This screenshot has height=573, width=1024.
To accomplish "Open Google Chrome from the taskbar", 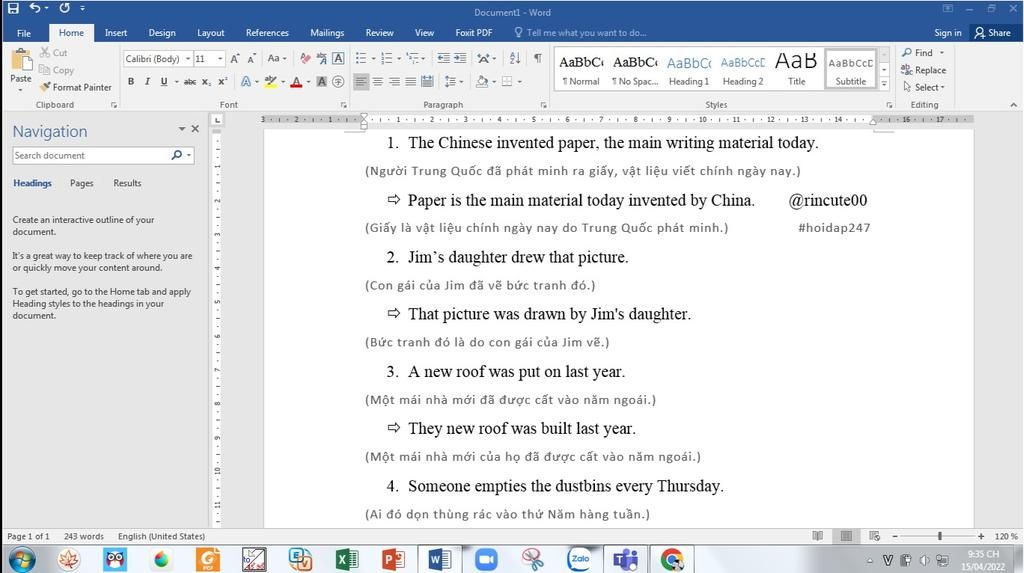I will pos(672,559).
